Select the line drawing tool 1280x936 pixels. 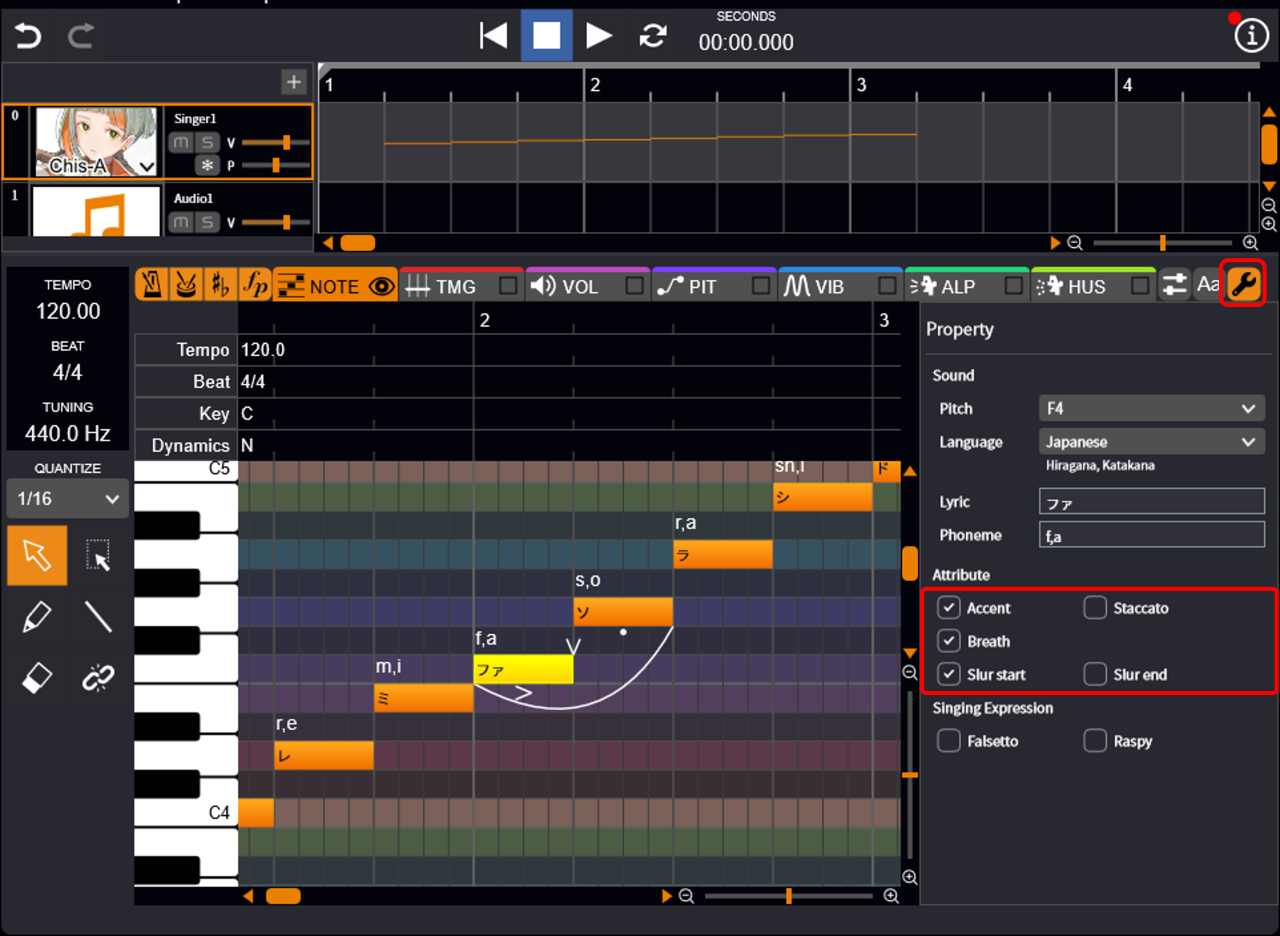pos(98,617)
